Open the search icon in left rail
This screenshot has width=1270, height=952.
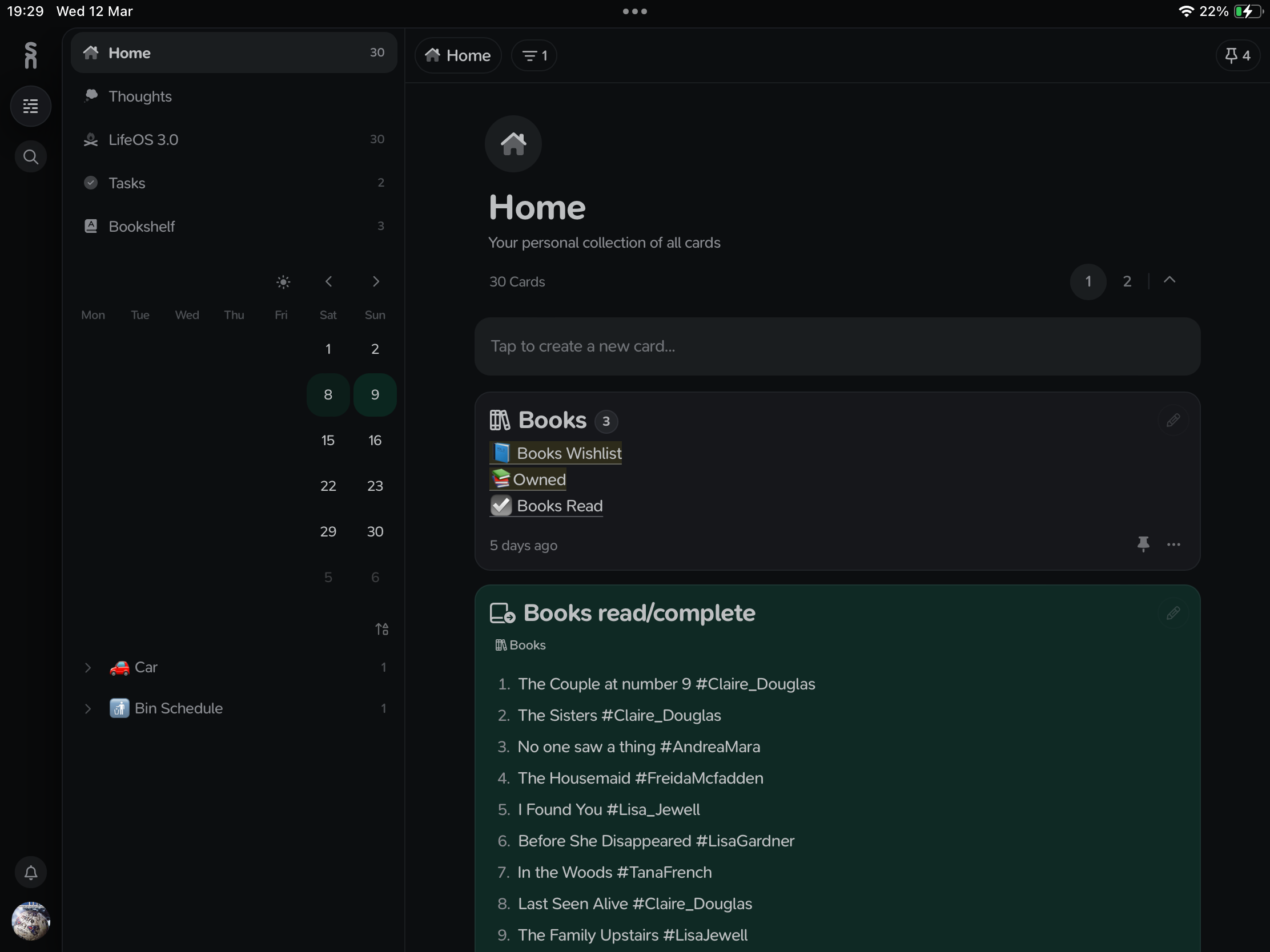pyautogui.click(x=30, y=156)
